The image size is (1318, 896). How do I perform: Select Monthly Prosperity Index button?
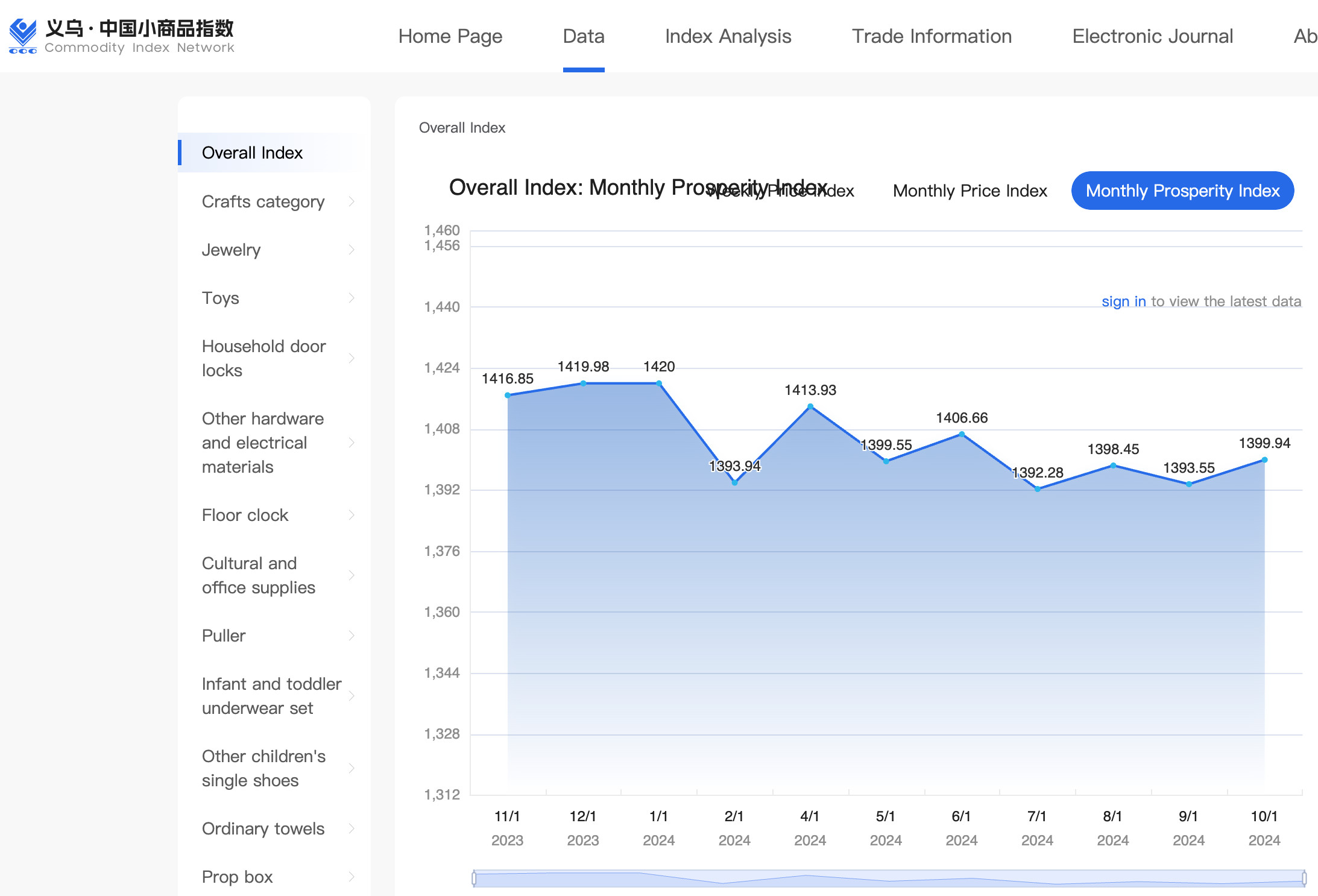[1182, 191]
